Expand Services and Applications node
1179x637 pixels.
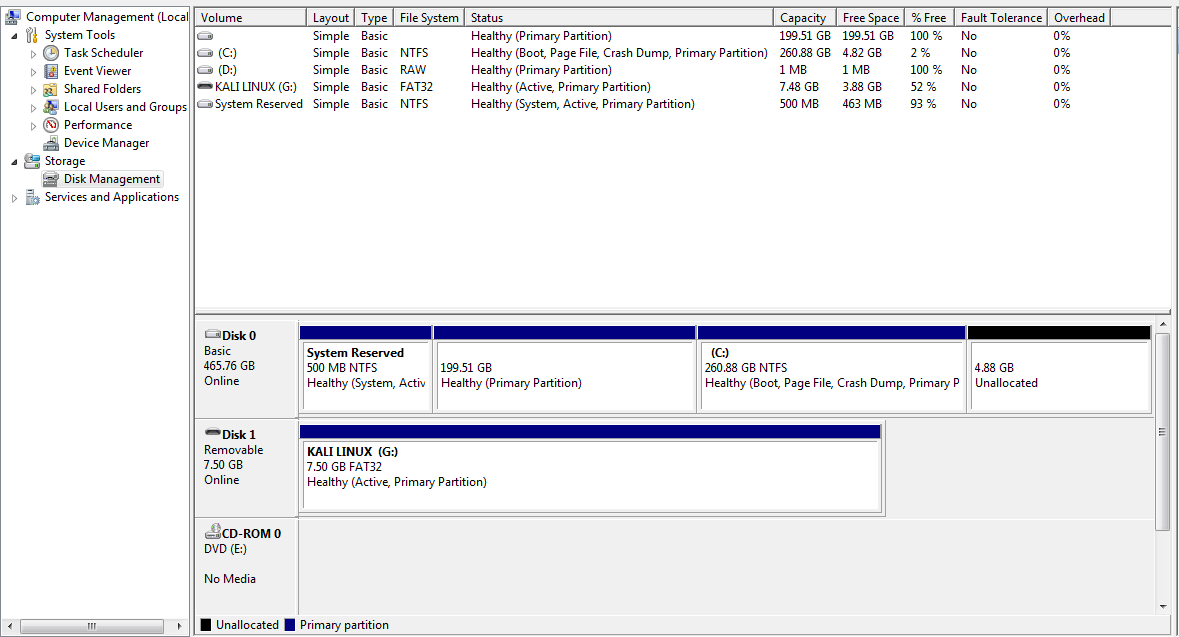(14, 198)
